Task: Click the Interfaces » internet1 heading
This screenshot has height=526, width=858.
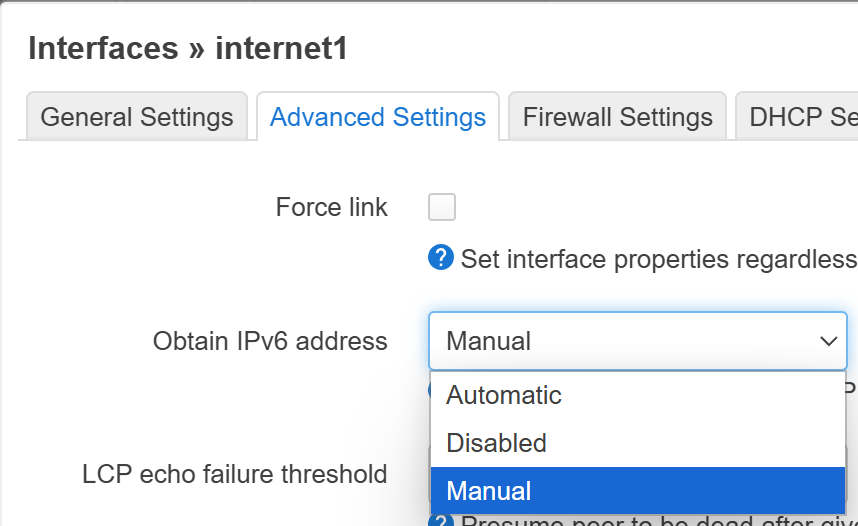Action: pos(188,48)
